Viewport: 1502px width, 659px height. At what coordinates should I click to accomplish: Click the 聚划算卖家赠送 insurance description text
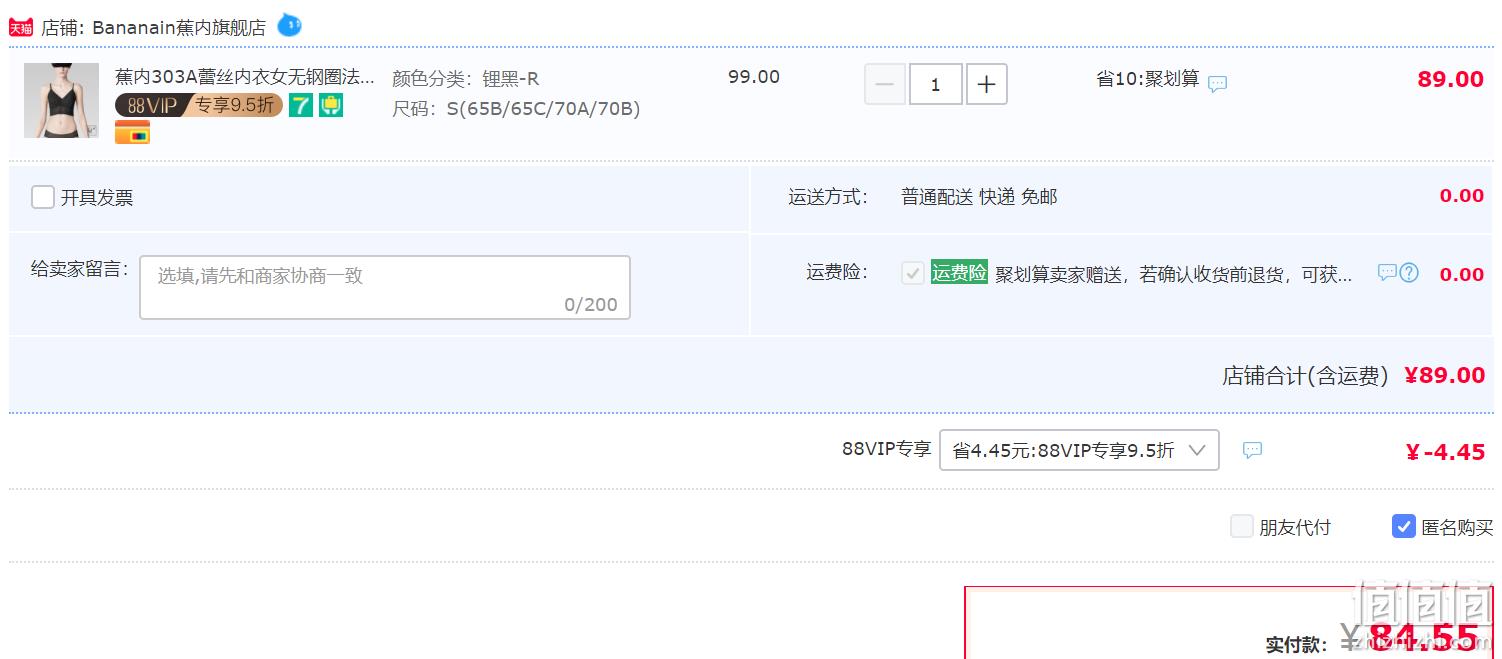click(x=1173, y=274)
